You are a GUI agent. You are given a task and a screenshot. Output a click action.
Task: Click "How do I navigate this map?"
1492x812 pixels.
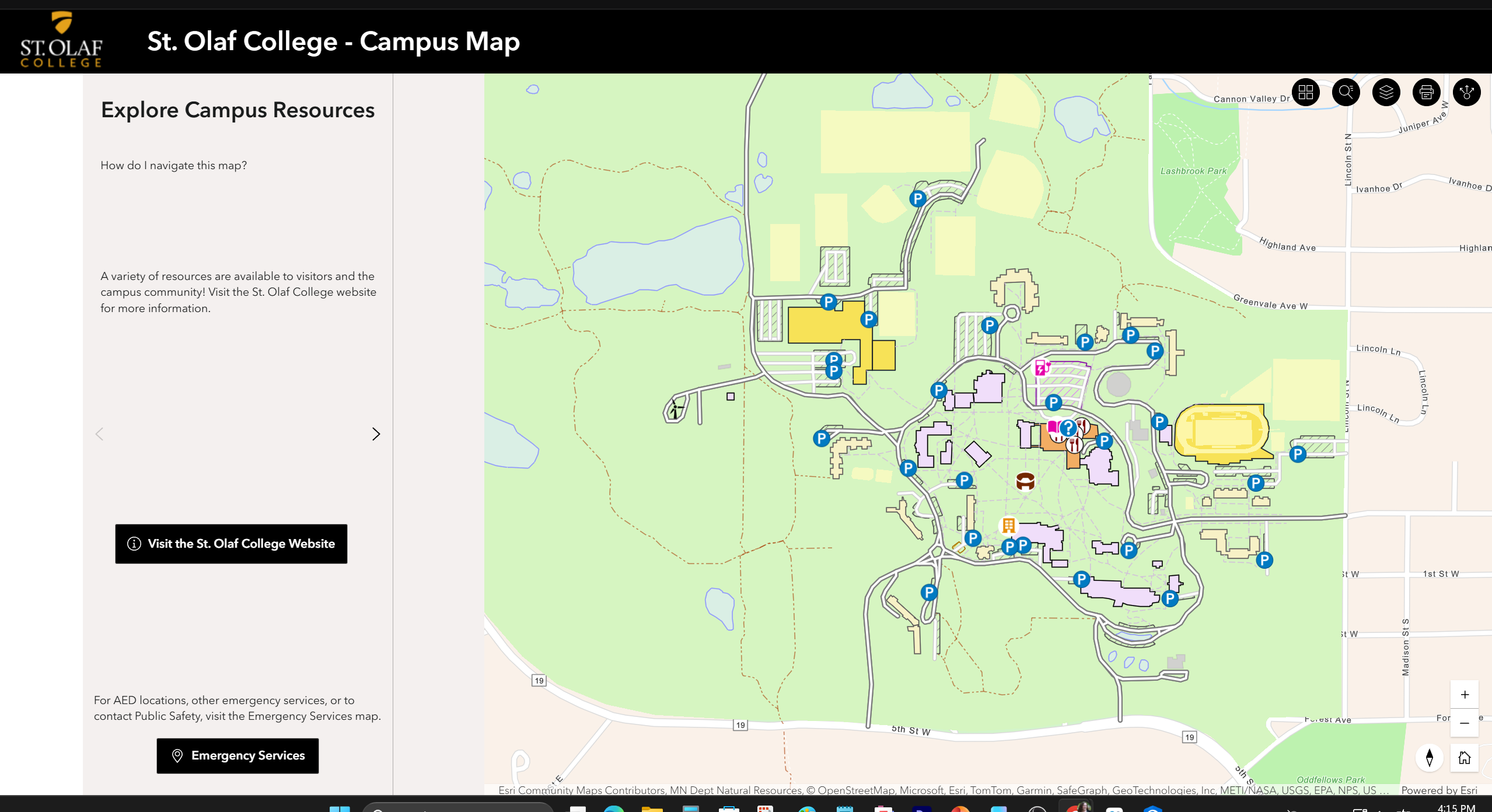pos(173,166)
